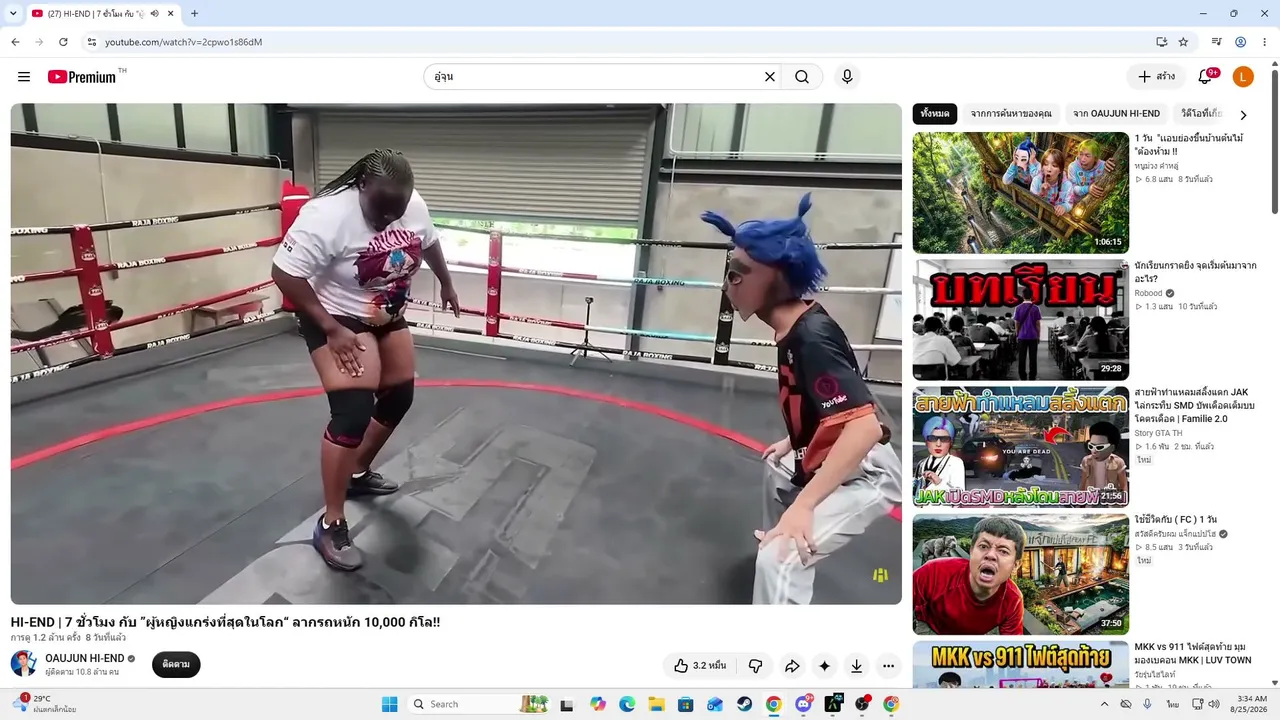
Task: Open the media controls toolbar icon
Action: [1216, 42]
